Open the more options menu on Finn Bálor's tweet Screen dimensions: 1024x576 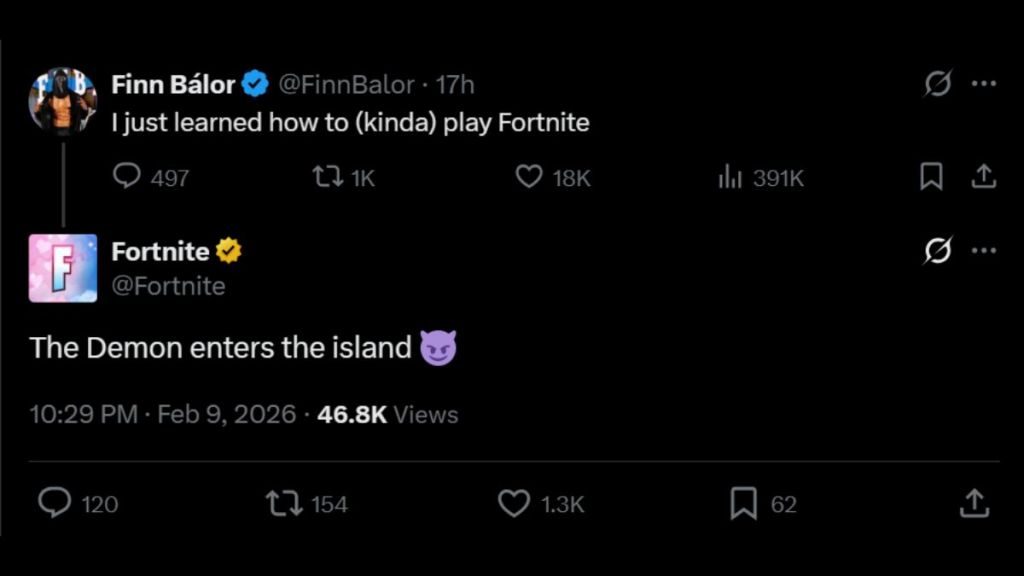tap(985, 85)
